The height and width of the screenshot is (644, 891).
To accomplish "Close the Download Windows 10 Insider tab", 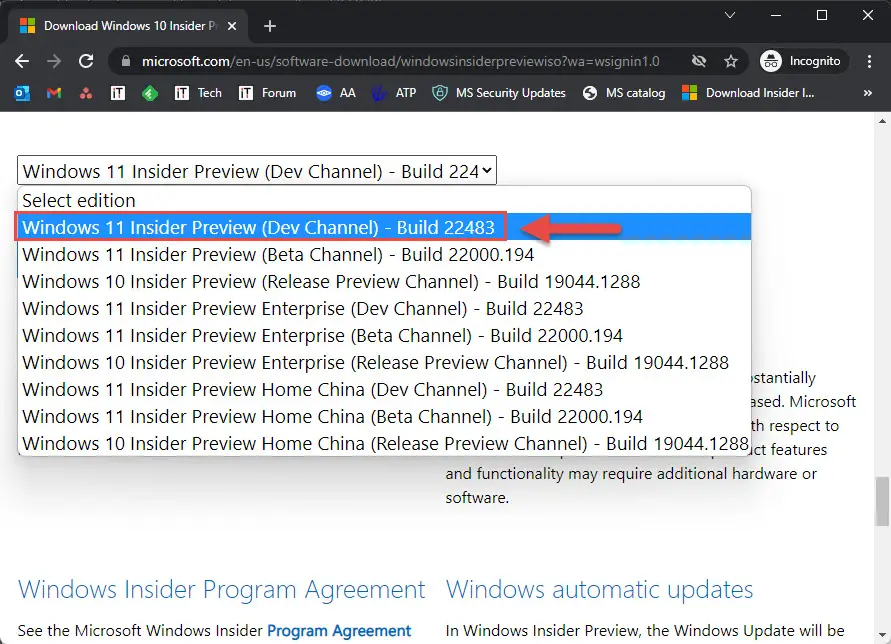I will click(x=232, y=26).
